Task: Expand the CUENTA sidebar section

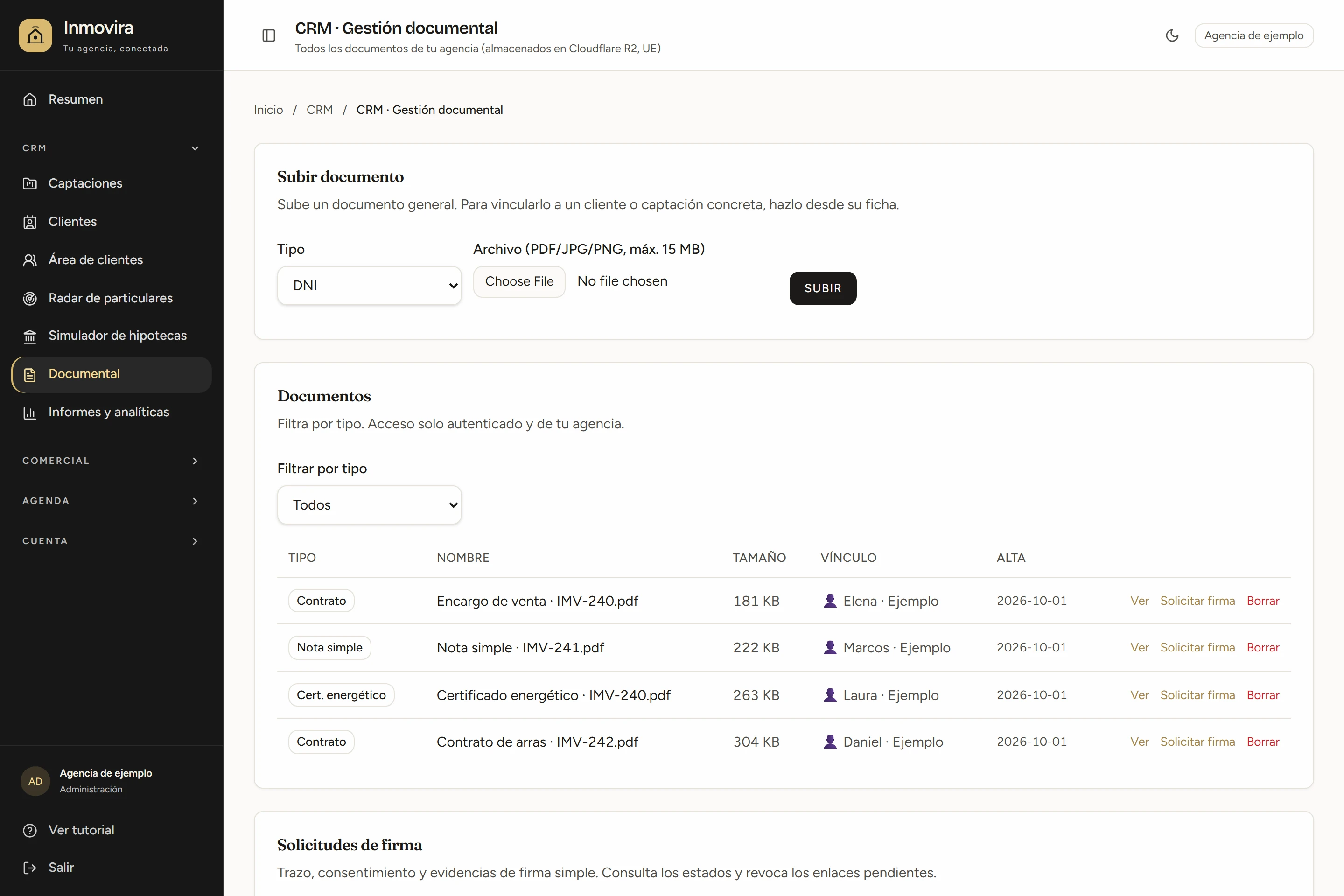Action: (112, 540)
